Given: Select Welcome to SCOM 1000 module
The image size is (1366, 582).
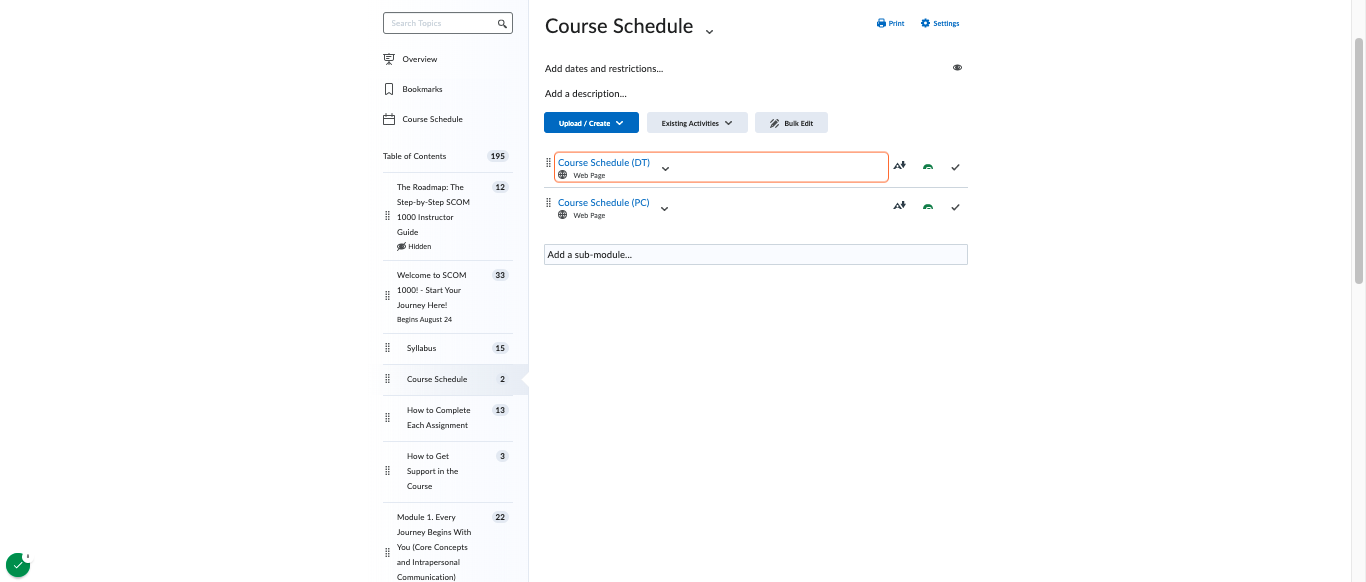Looking at the screenshot, I should 431,290.
